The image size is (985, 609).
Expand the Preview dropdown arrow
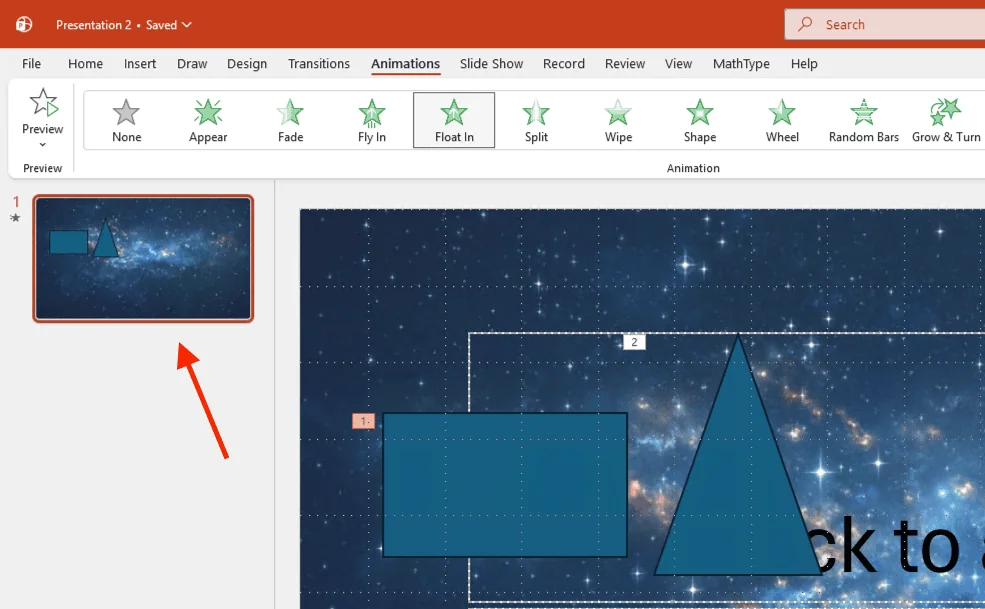[43, 145]
